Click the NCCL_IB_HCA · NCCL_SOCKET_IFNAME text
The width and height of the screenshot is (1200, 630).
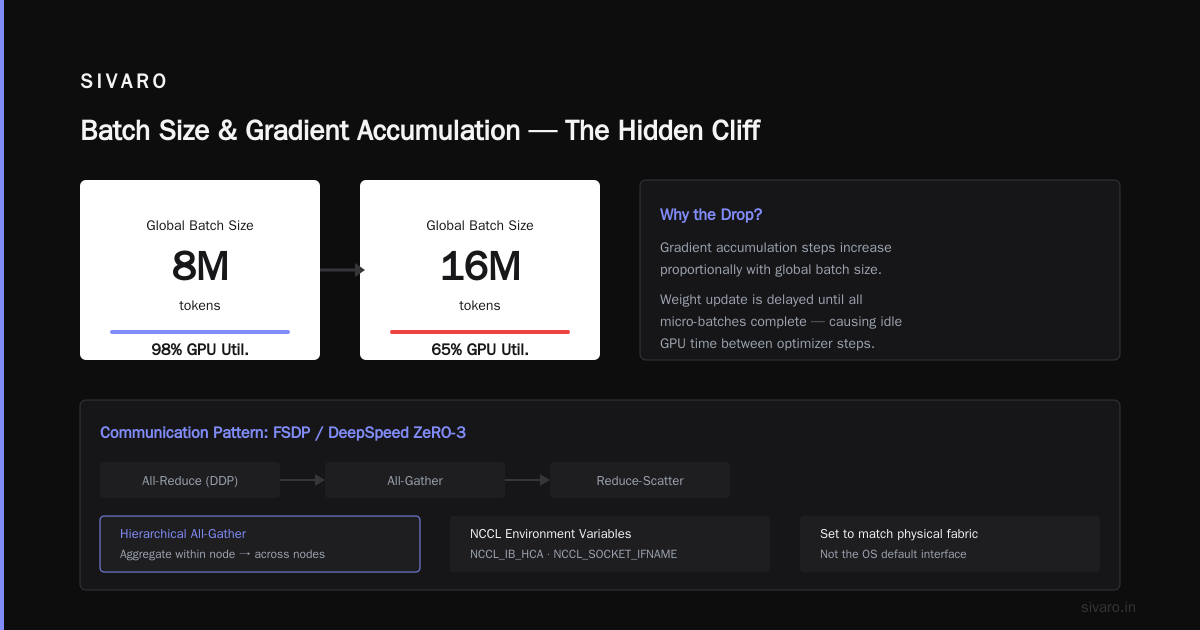[x=573, y=554]
